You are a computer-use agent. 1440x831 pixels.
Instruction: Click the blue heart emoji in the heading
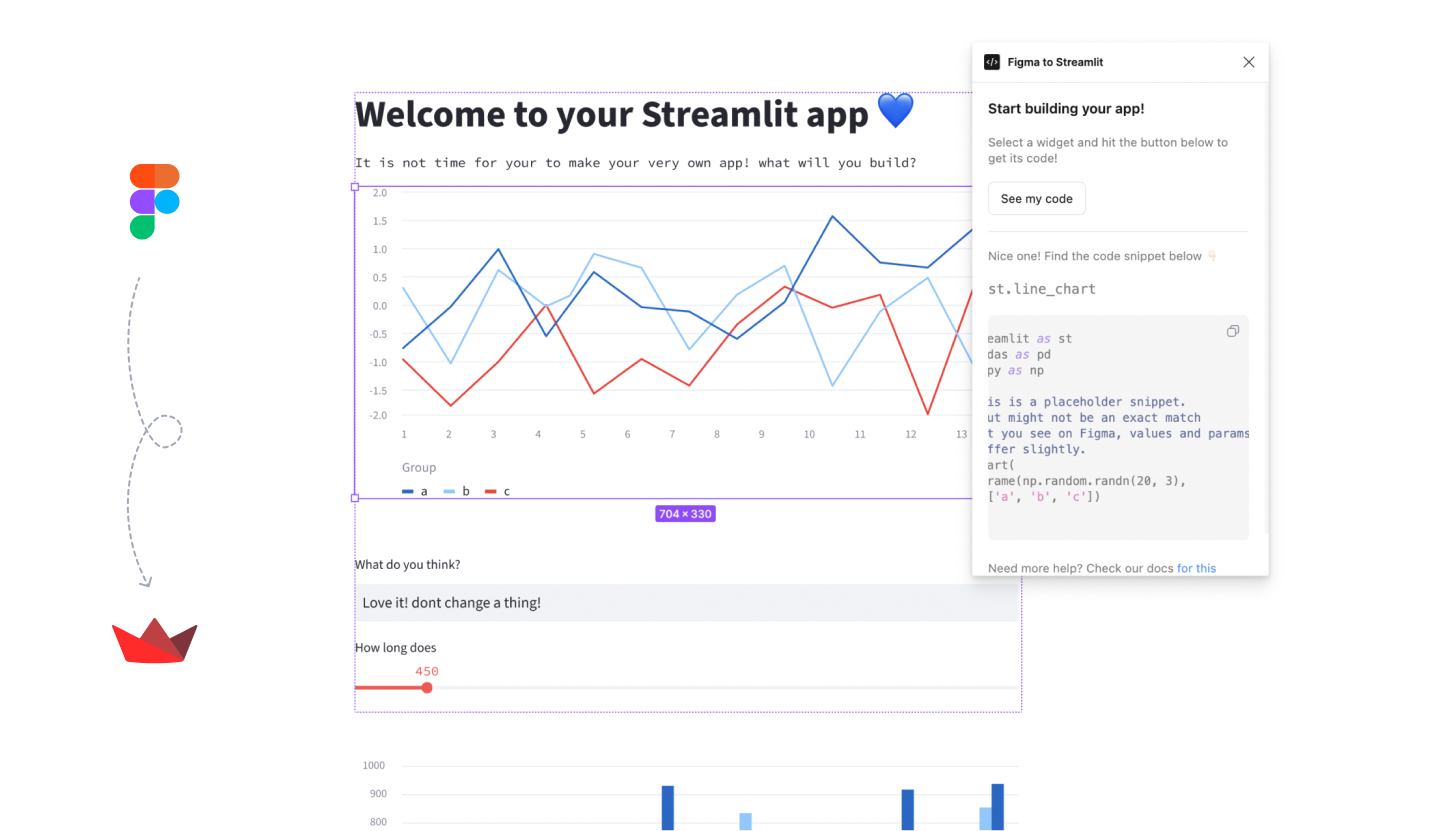895,111
